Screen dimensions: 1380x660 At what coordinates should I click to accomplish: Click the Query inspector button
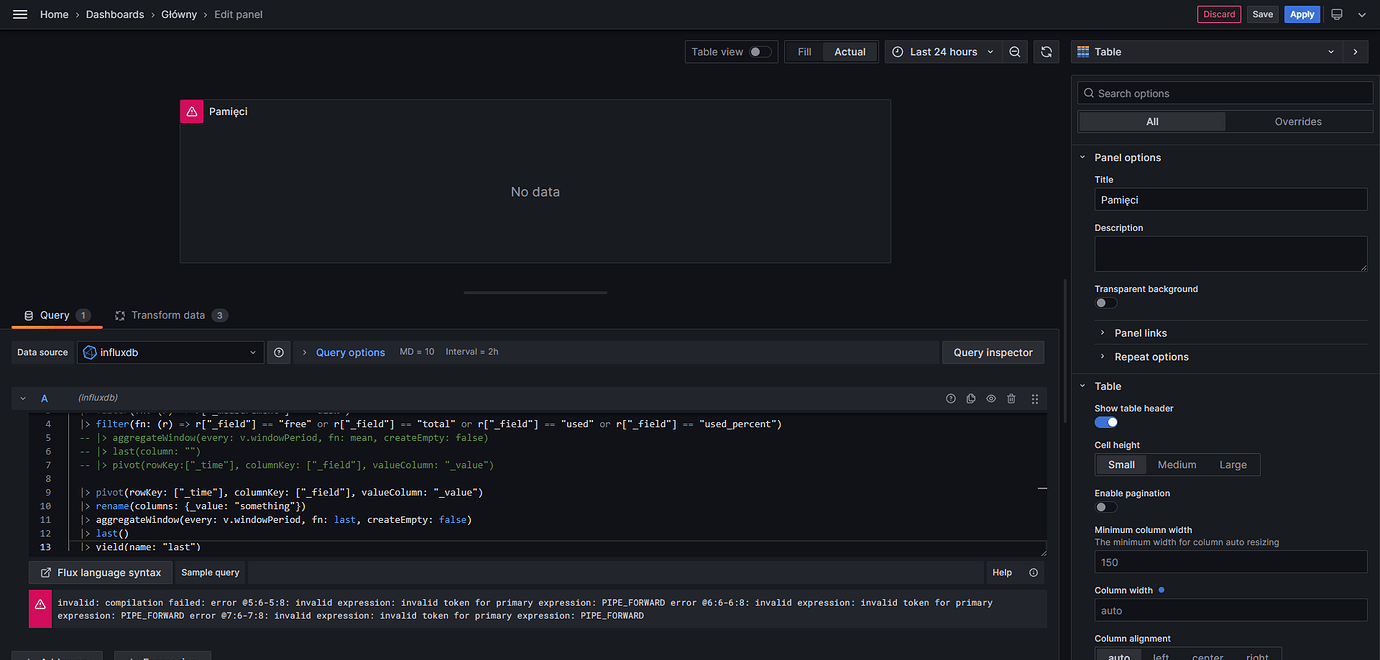993,352
